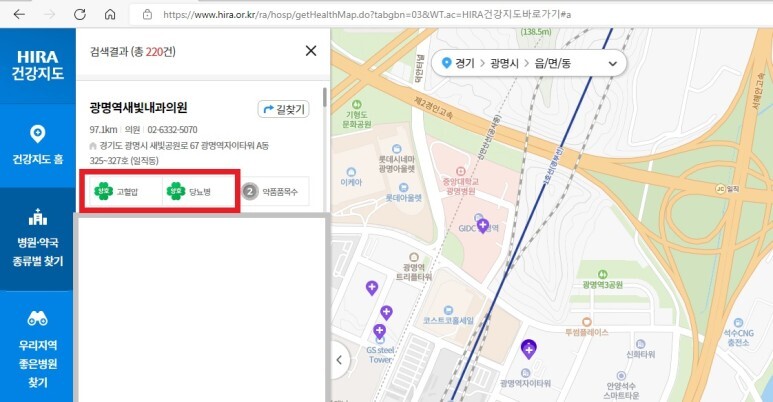773x402 pixels.
Task: Click 롯데아울렛 map icon
Action: (403, 187)
